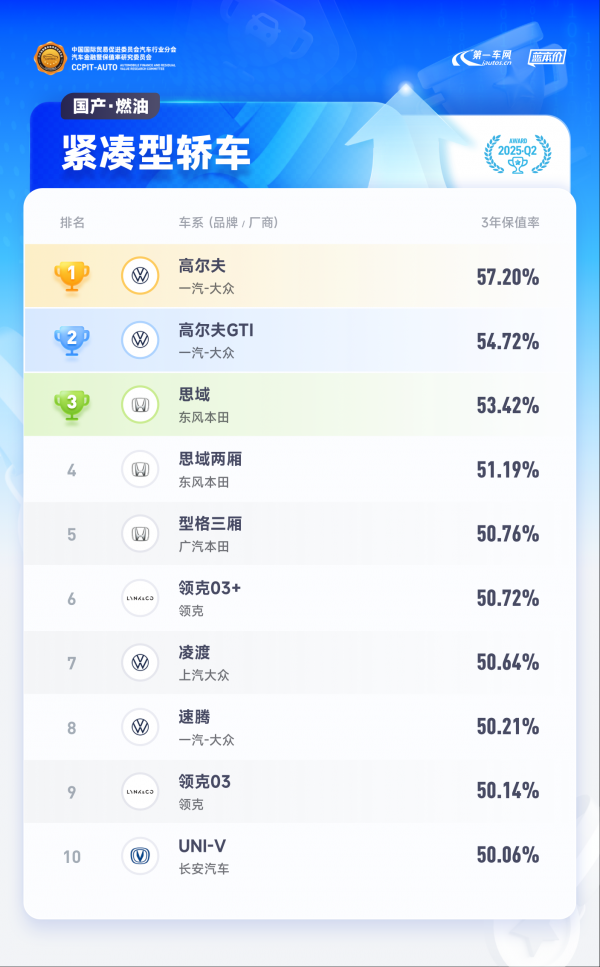
Task: Click the Volkswagen logo beside 凌渡
Action: (140, 662)
